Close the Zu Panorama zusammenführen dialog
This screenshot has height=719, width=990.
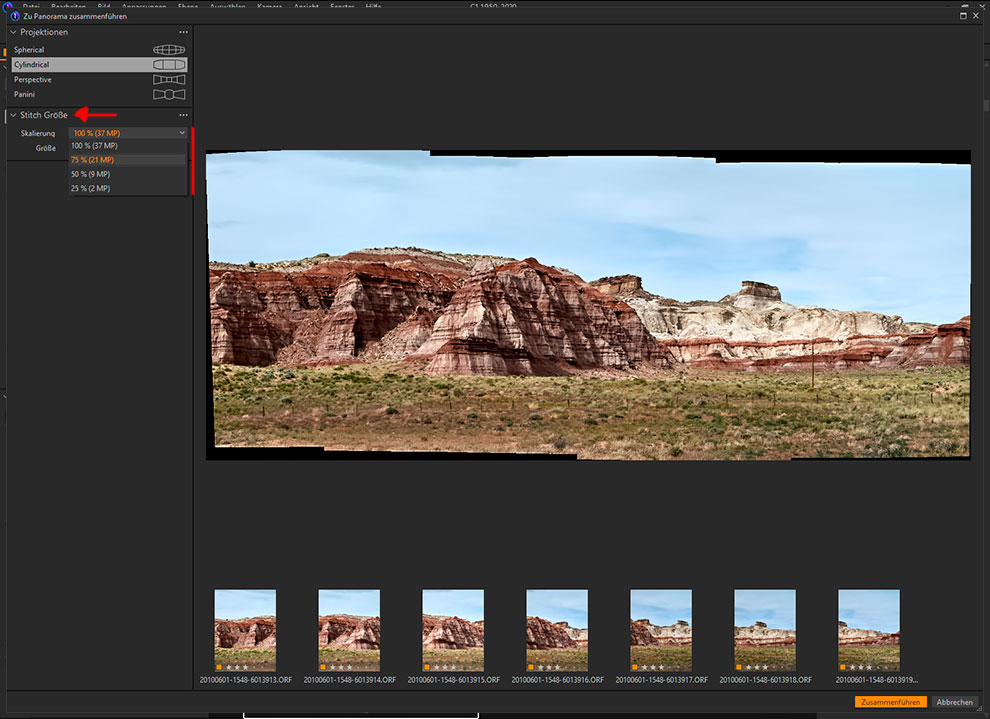[x=976, y=16]
